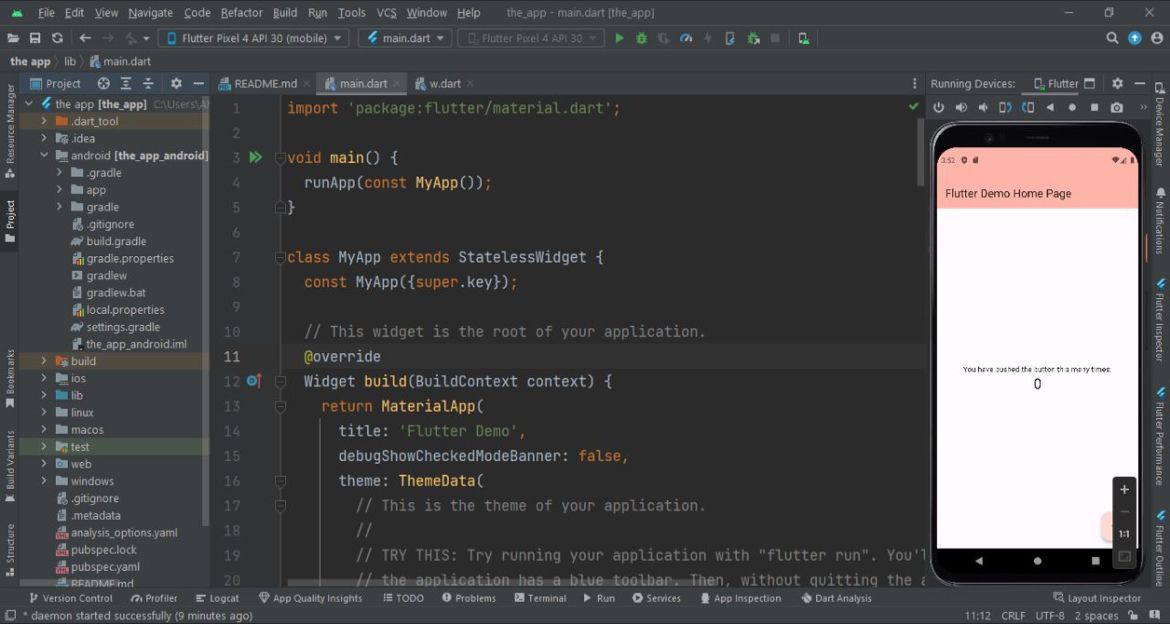The height and width of the screenshot is (624, 1170).
Task: Open the device selector Flutter Pixel 4 dropdown
Action: click(x=252, y=38)
